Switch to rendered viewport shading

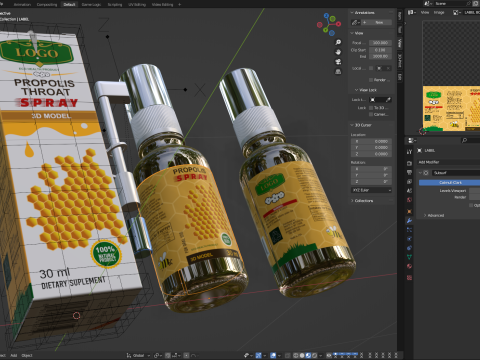click(x=314, y=355)
